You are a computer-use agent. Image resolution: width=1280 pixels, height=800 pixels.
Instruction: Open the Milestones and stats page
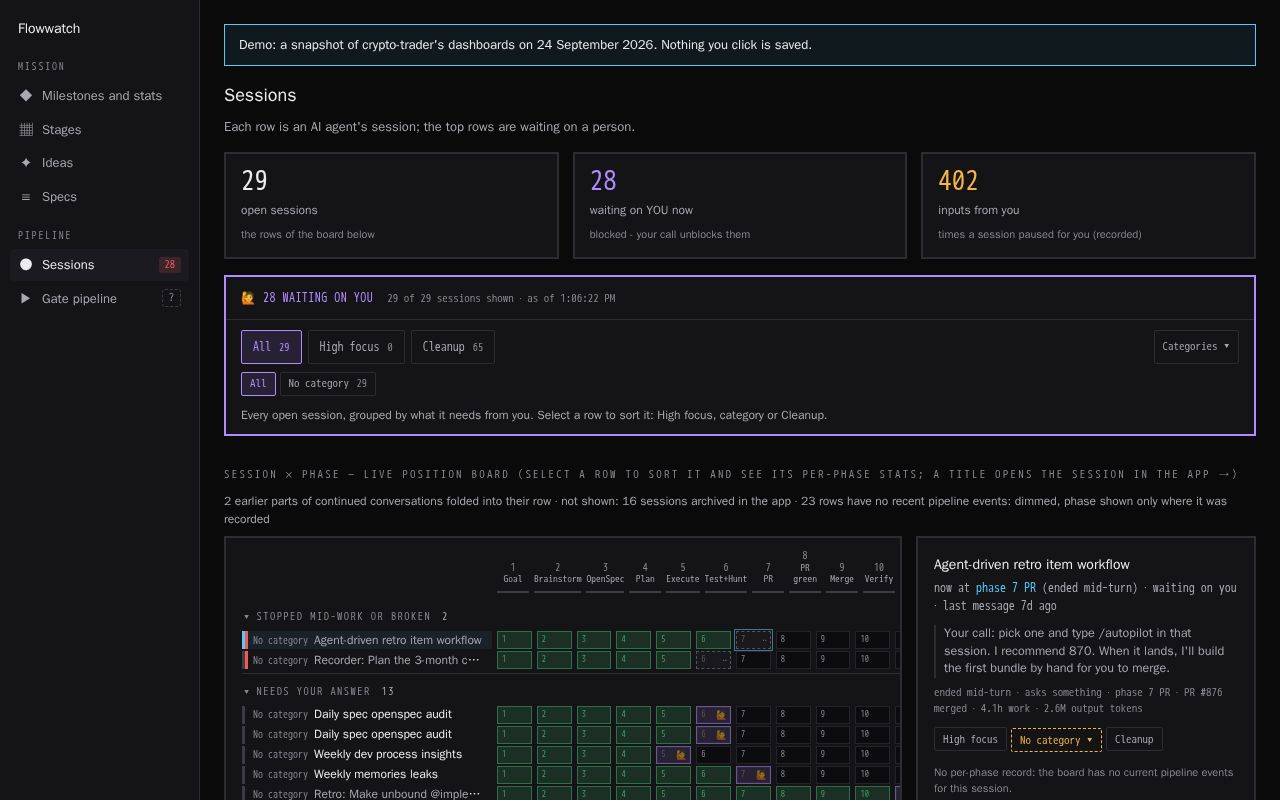tap(100, 96)
